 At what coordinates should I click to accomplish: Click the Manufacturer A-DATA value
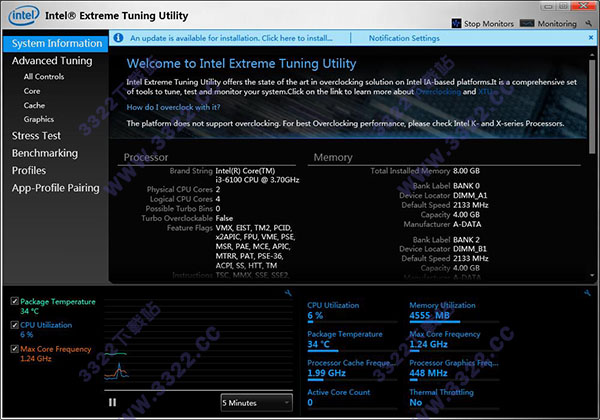tap(467, 225)
